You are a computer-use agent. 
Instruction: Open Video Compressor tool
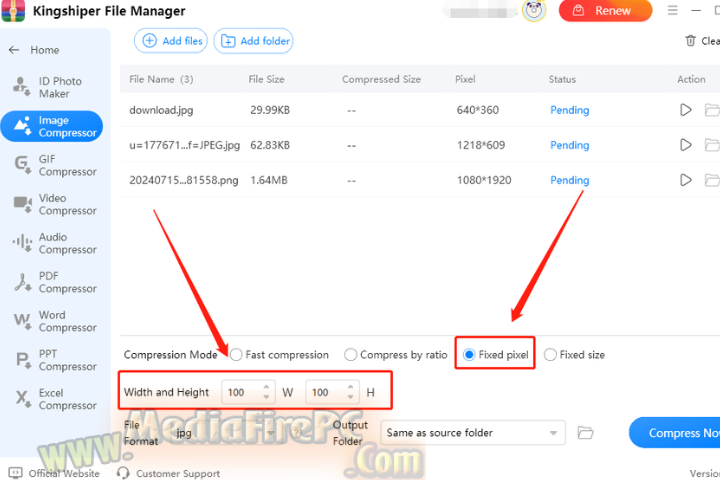[54, 204]
